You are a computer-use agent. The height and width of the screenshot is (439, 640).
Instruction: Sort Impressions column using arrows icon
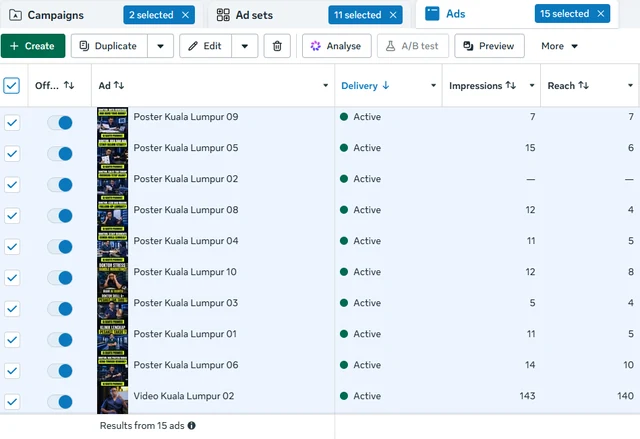511,85
